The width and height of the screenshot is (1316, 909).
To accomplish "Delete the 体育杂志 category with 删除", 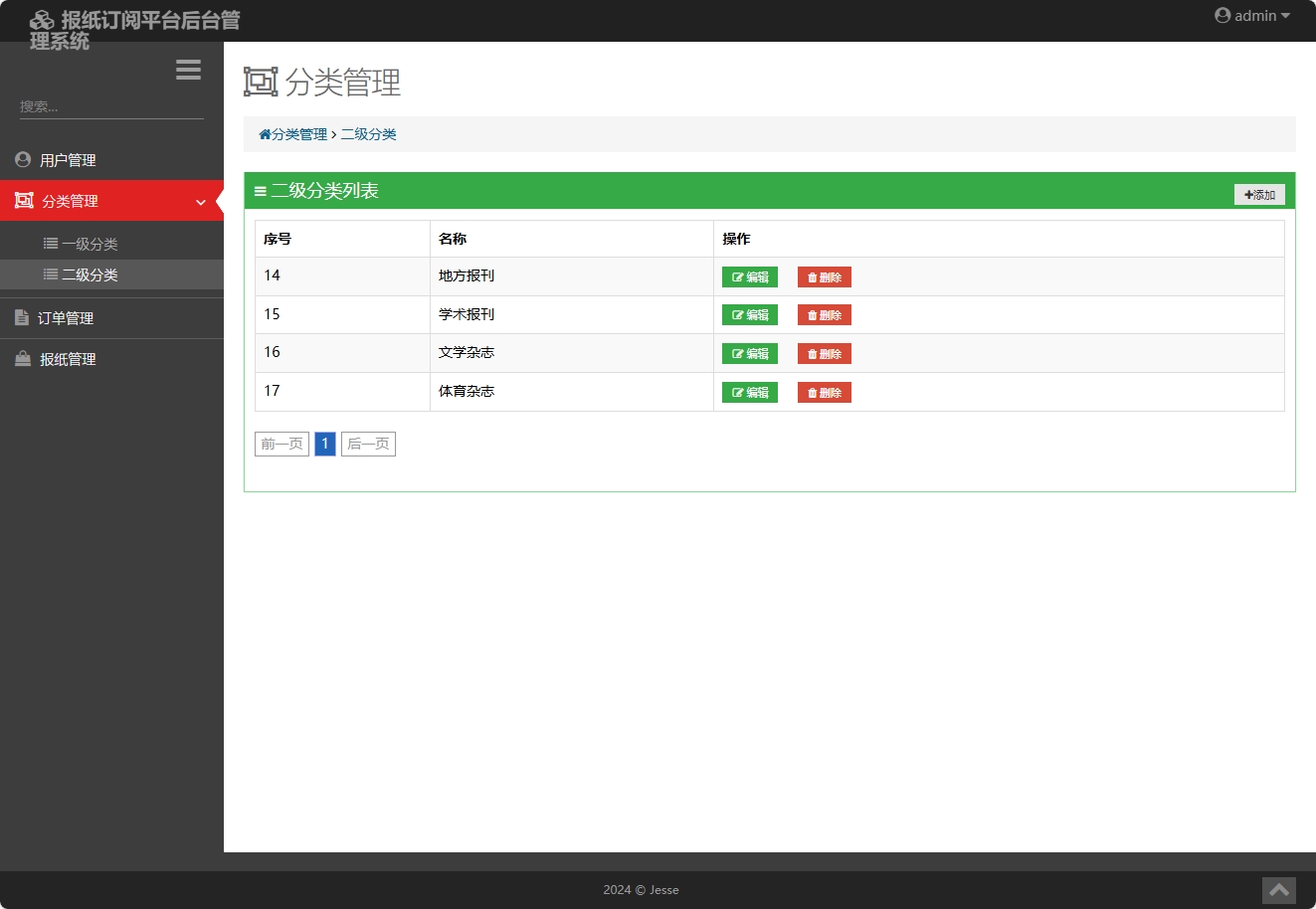I will (x=824, y=392).
